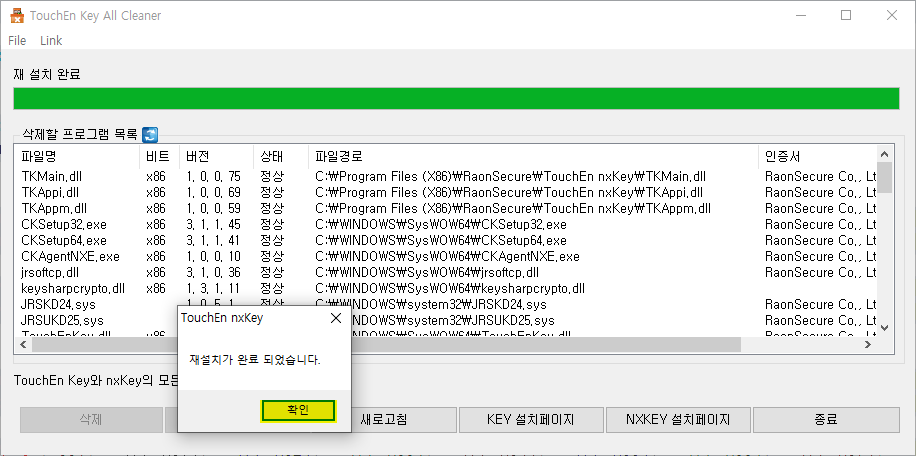Select the TKAppi.dll row

click(x=446, y=193)
